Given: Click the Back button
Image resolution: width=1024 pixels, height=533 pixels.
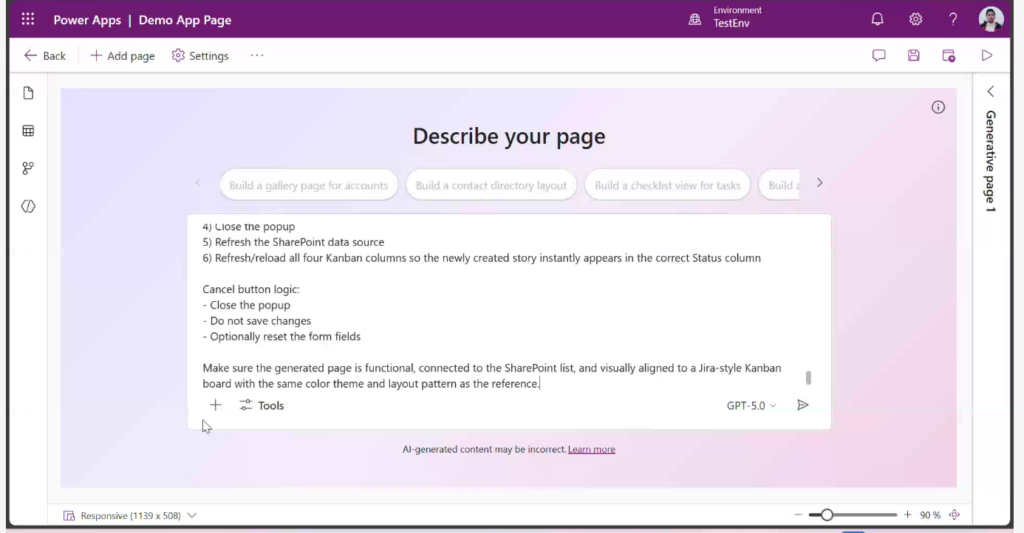Looking at the screenshot, I should click(45, 56).
